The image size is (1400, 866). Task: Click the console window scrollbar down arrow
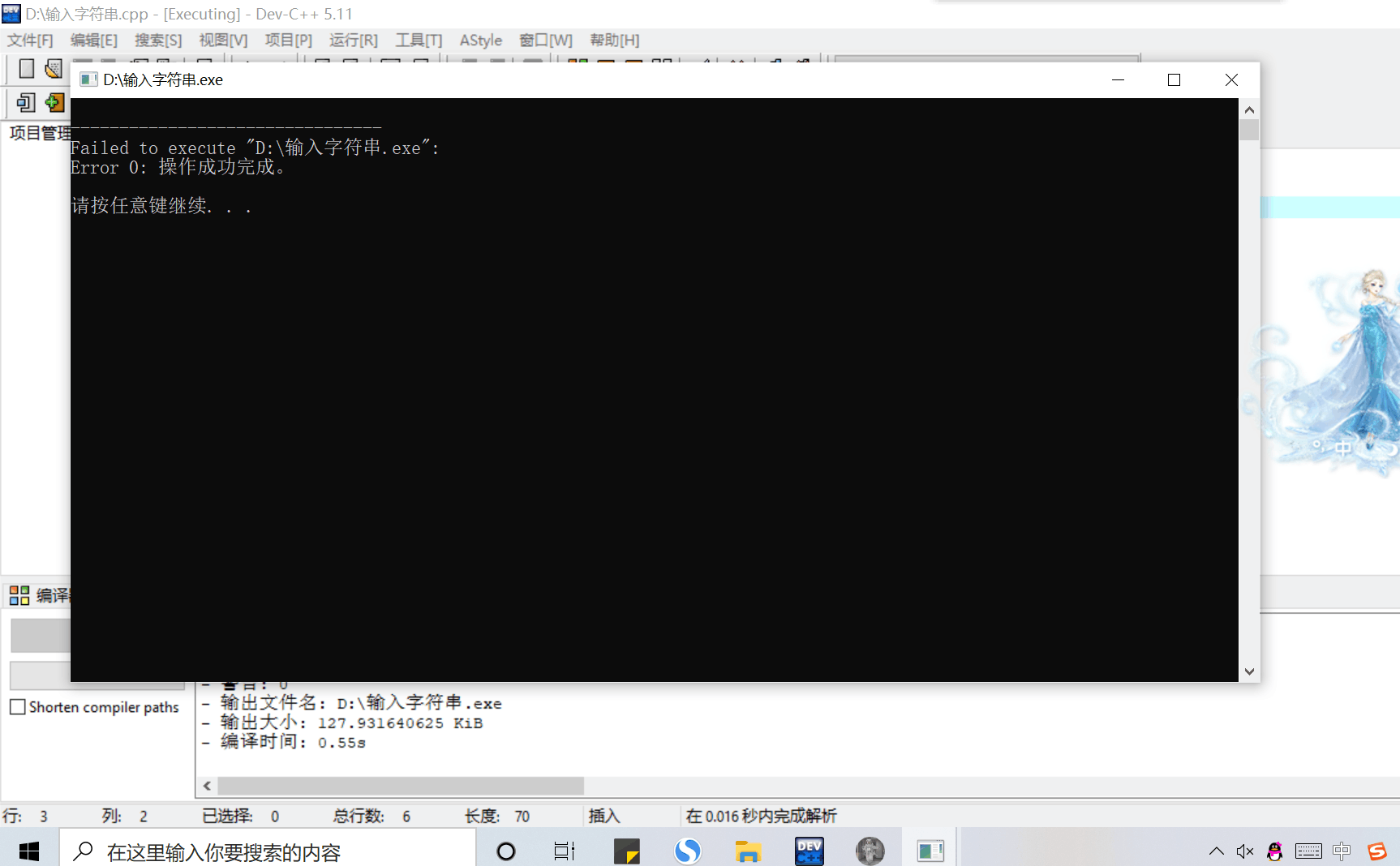(x=1249, y=671)
